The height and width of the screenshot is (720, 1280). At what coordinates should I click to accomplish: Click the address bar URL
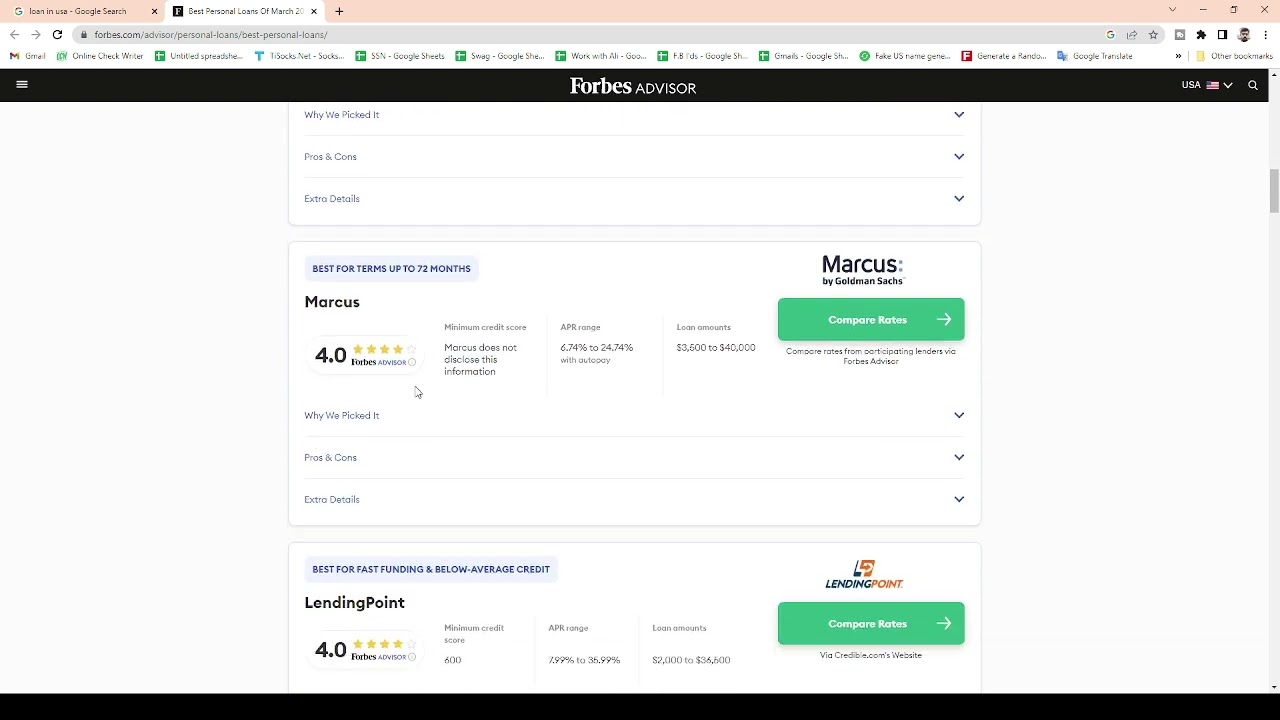[x=211, y=35]
